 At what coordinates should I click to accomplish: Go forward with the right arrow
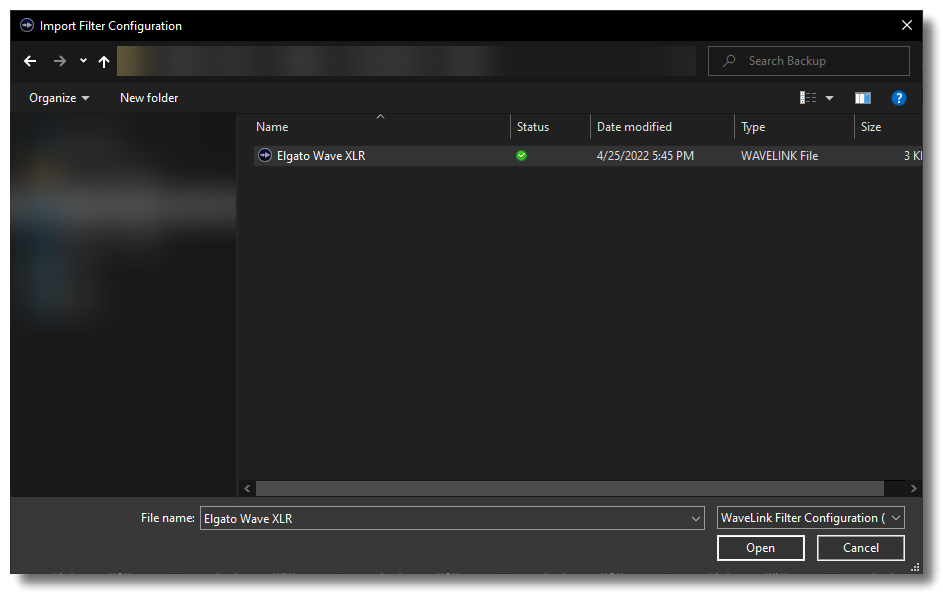click(x=60, y=61)
